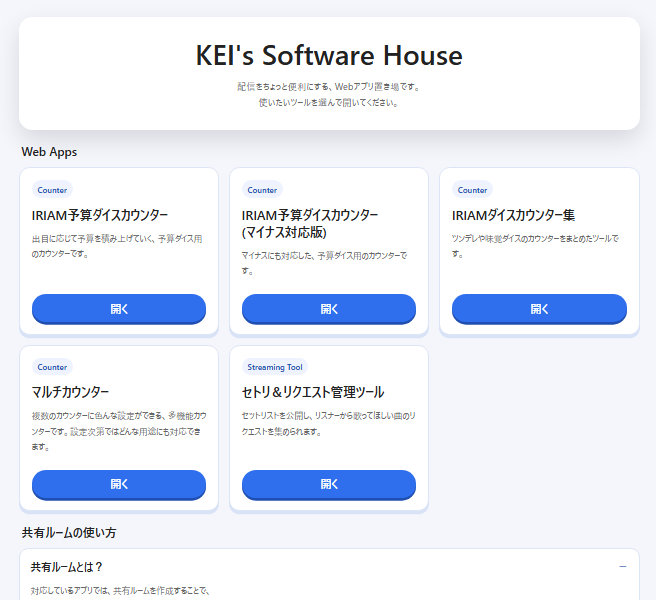Click the 使いたいツールを選んで開いてください text
The width and height of the screenshot is (656, 600).
(x=329, y=103)
